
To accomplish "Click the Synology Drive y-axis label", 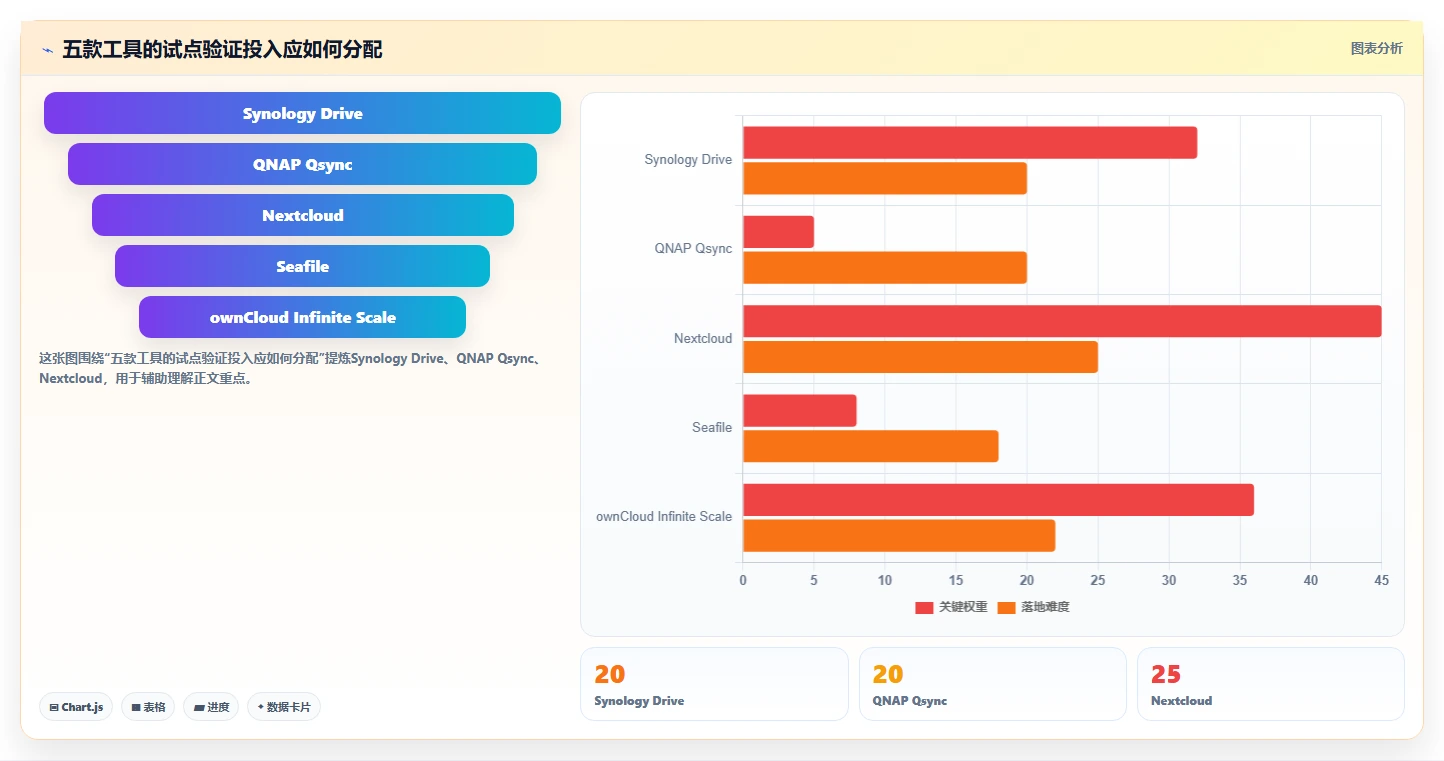I will click(688, 159).
